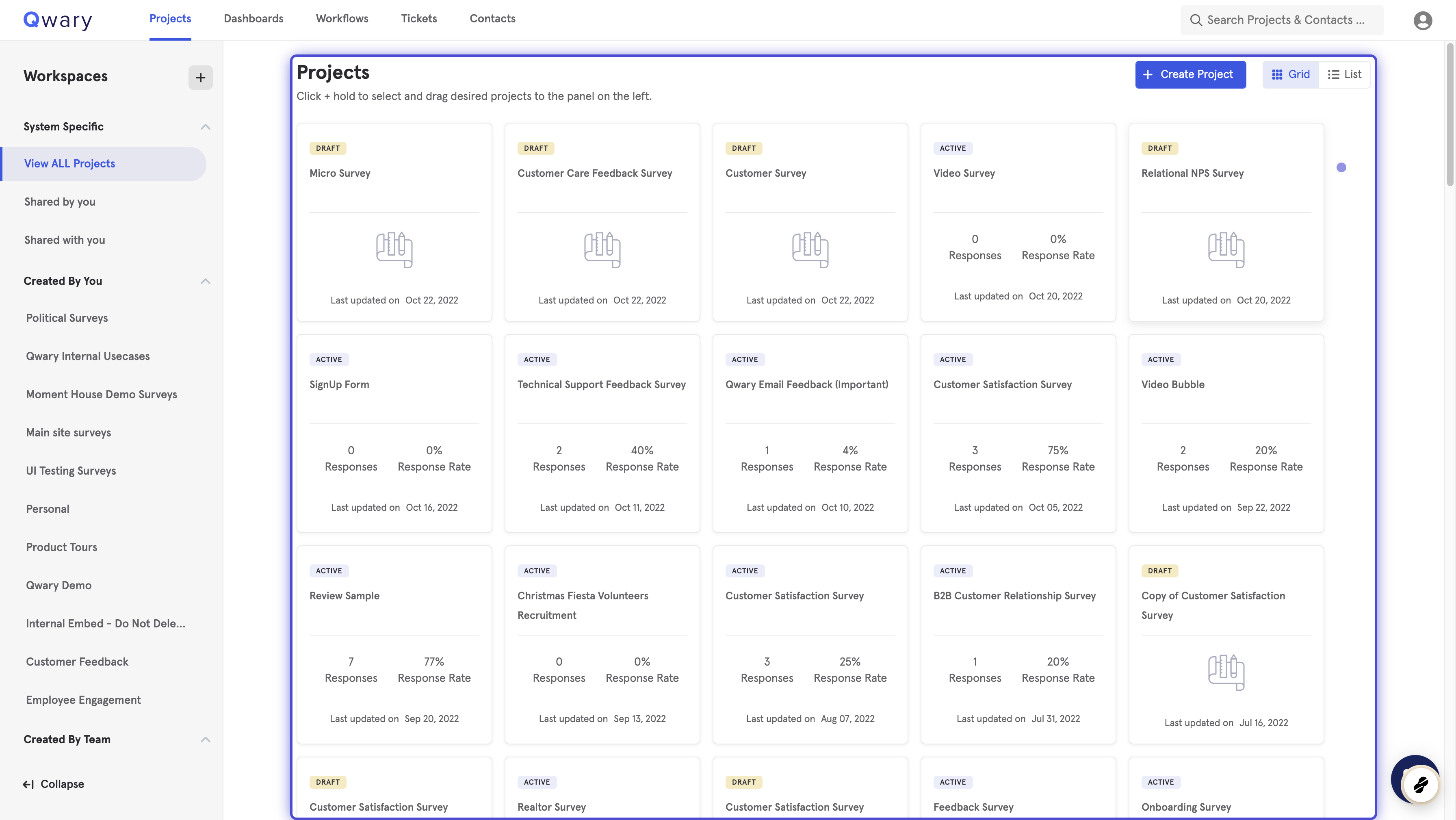Open the user profile avatar
This screenshot has width=1456, height=820.
tap(1423, 20)
